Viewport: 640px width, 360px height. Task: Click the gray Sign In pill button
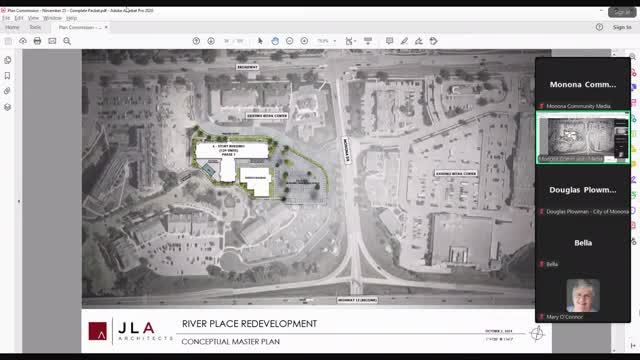point(622,12)
